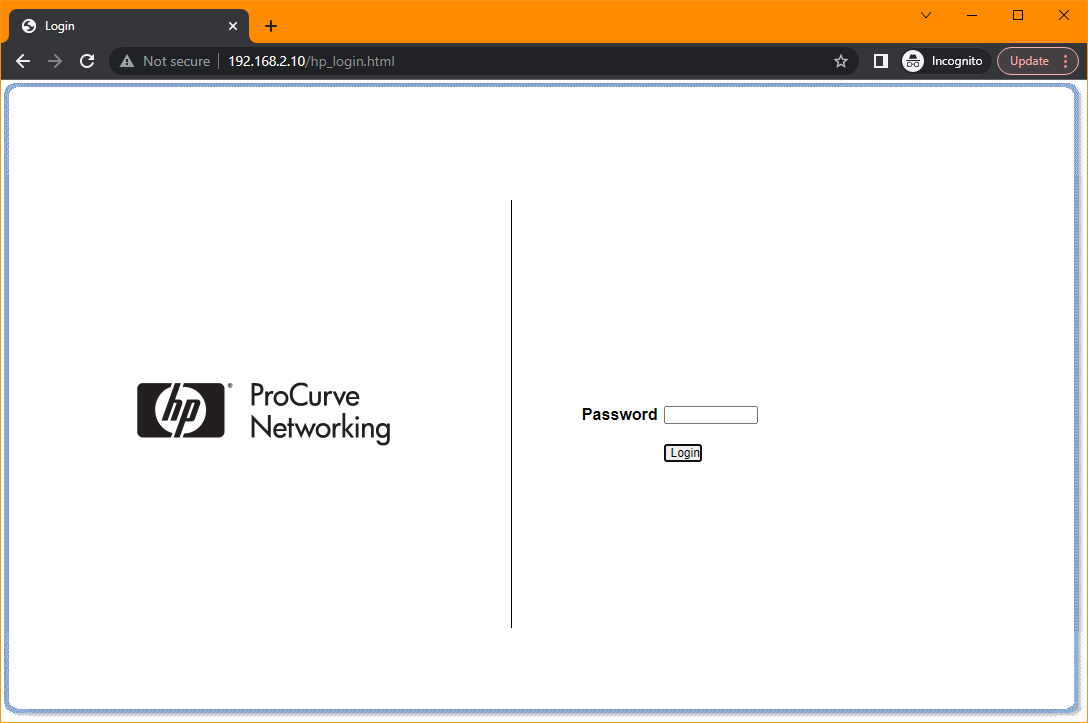This screenshot has width=1088, height=723.
Task: Click the HP logo image
Action: tap(181, 410)
